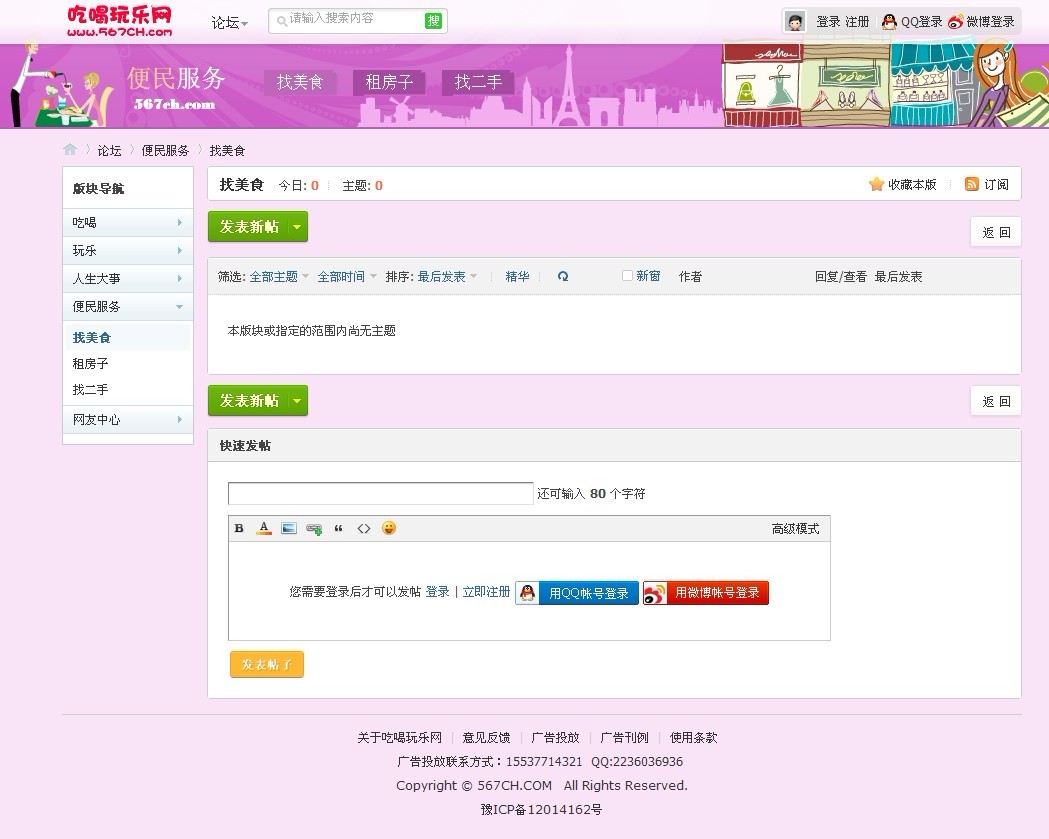Click 用微博帐号登录 button

click(x=706, y=593)
